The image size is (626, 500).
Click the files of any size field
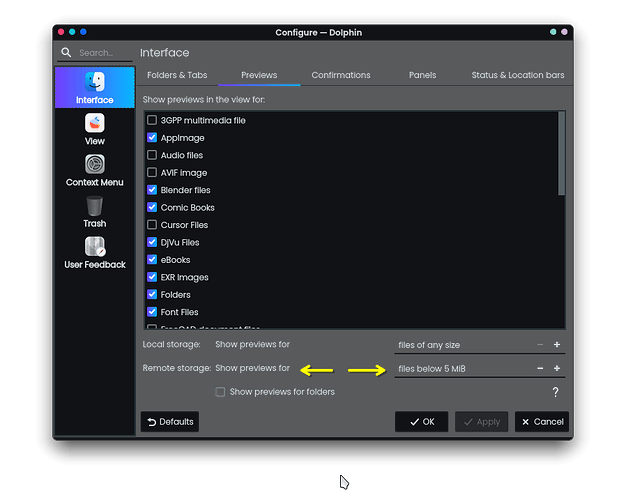point(479,345)
